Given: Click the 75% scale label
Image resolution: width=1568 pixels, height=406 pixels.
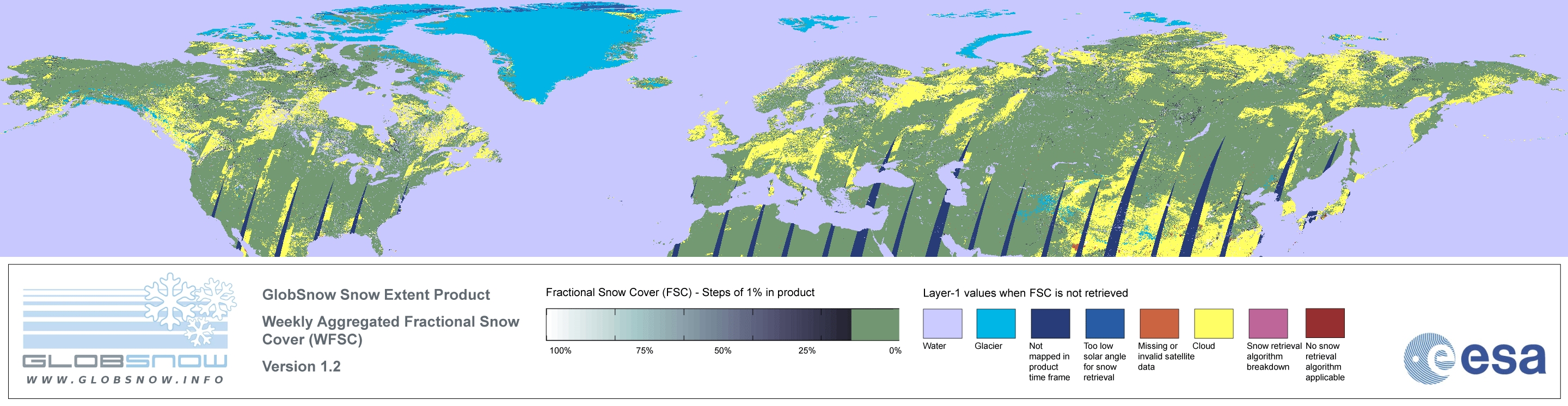Looking at the screenshot, I should click(x=644, y=350).
